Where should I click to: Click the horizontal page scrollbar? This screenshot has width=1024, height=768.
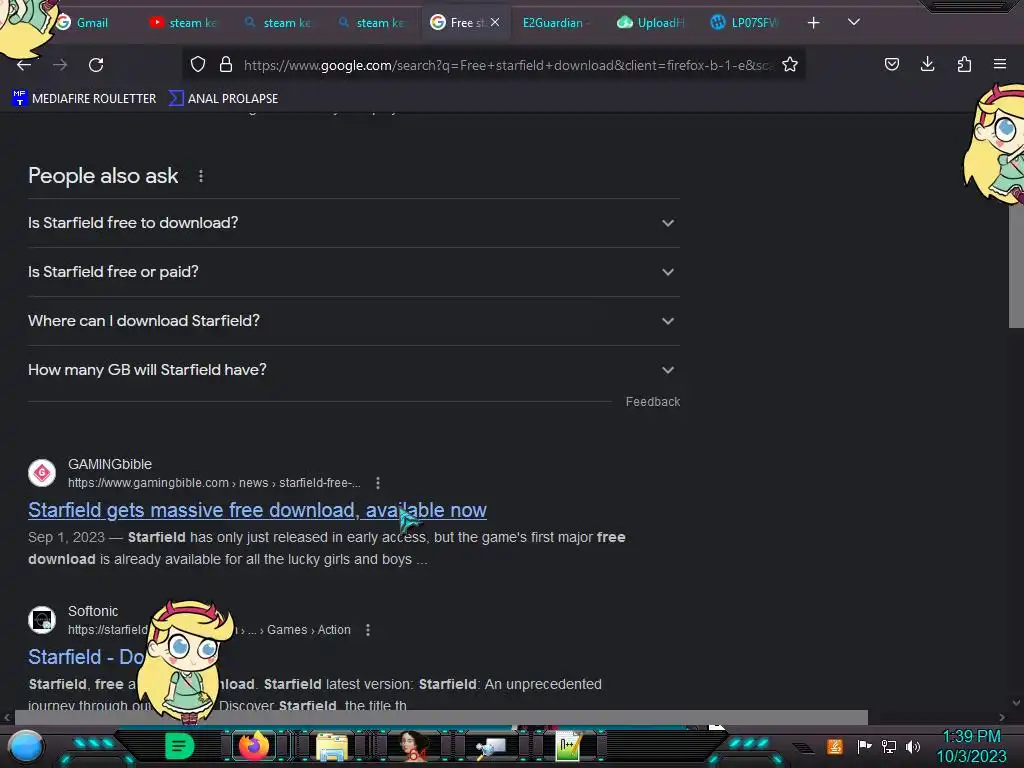coord(441,717)
